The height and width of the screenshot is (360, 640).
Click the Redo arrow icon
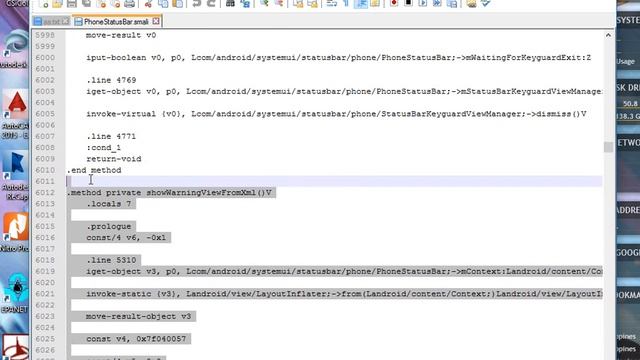point(211,4)
